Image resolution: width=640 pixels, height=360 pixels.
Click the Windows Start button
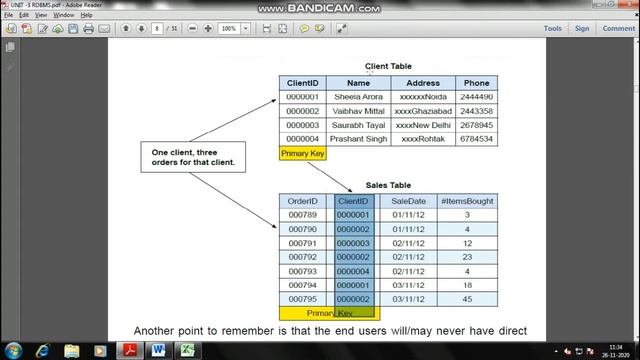(13, 351)
